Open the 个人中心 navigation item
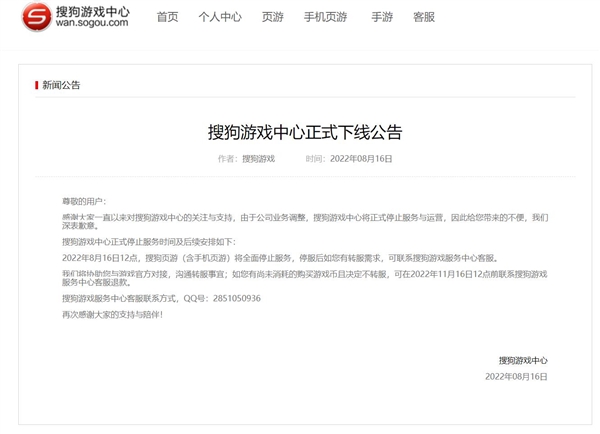This screenshot has height=434, width=600. tap(220, 17)
